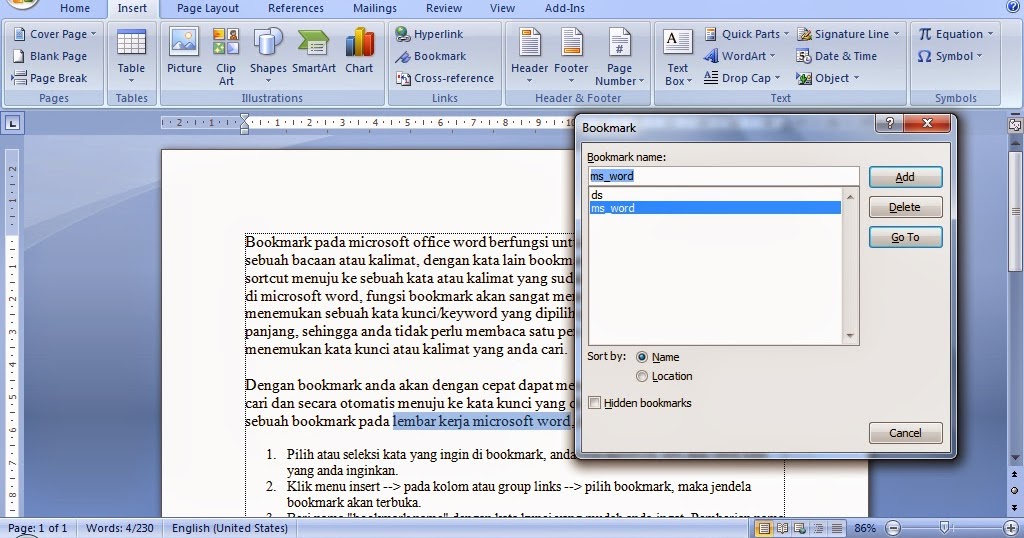
Task: Switch to the Home tab
Action: [74, 8]
